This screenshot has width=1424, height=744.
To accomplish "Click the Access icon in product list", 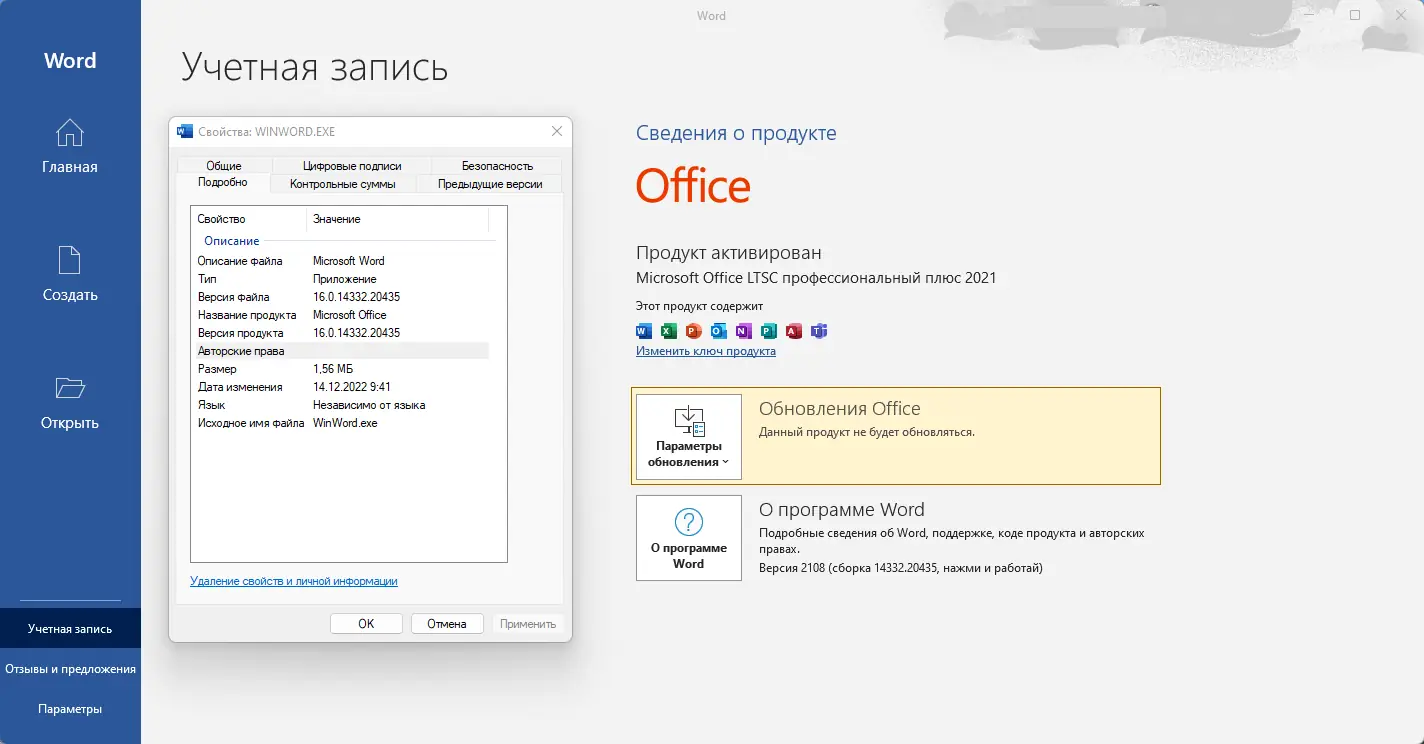I will (794, 330).
